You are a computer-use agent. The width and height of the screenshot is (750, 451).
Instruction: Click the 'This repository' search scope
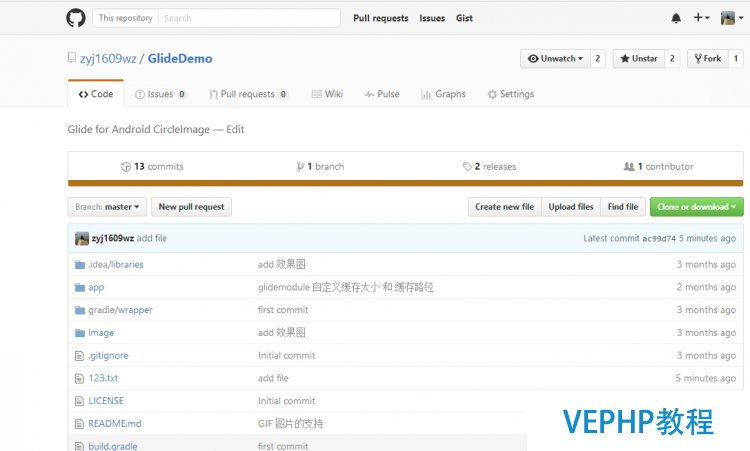126,18
